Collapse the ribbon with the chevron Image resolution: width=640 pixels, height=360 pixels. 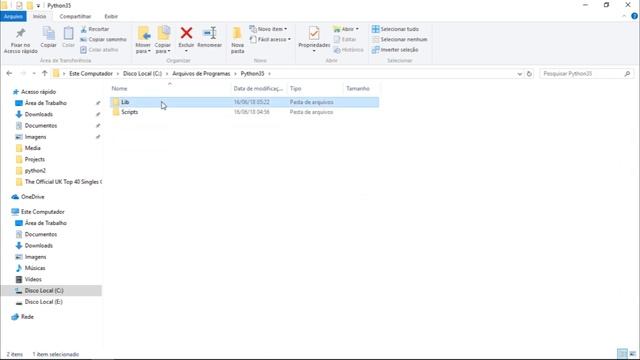[624, 16]
